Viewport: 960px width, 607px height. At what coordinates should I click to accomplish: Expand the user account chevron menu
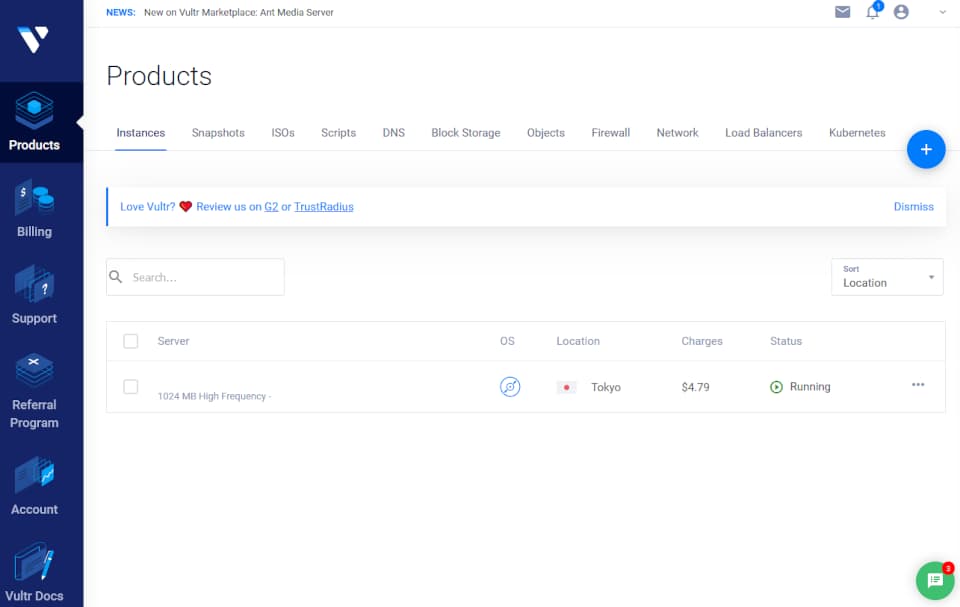[x=942, y=12]
